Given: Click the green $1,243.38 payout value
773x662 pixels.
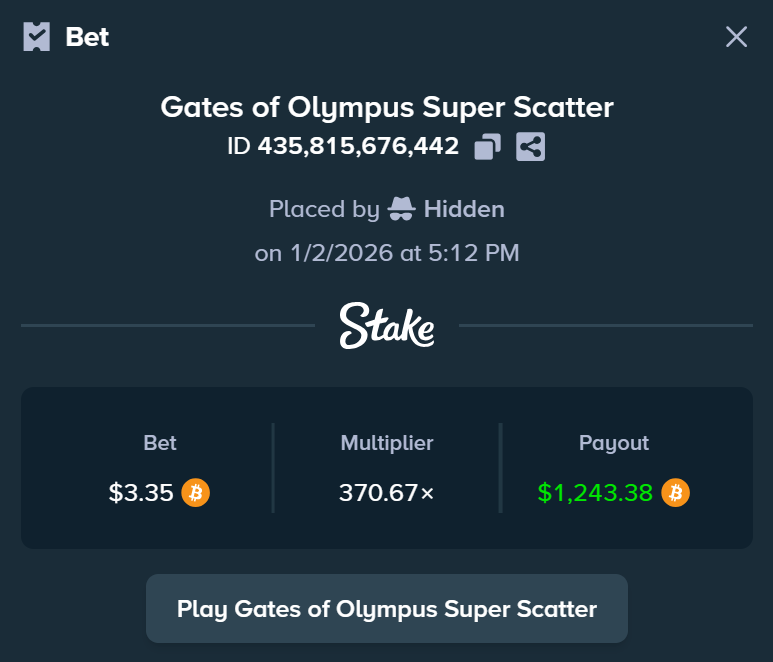Looking at the screenshot, I should [x=595, y=493].
